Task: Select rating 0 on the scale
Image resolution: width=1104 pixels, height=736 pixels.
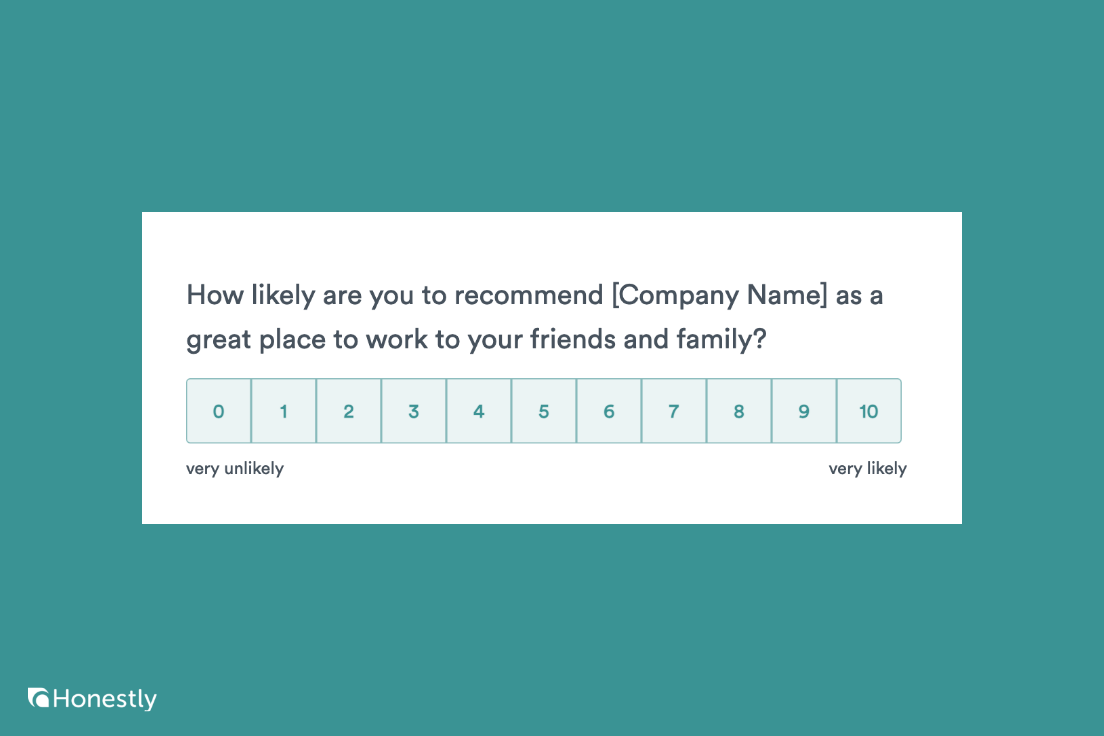Action: coord(219,411)
